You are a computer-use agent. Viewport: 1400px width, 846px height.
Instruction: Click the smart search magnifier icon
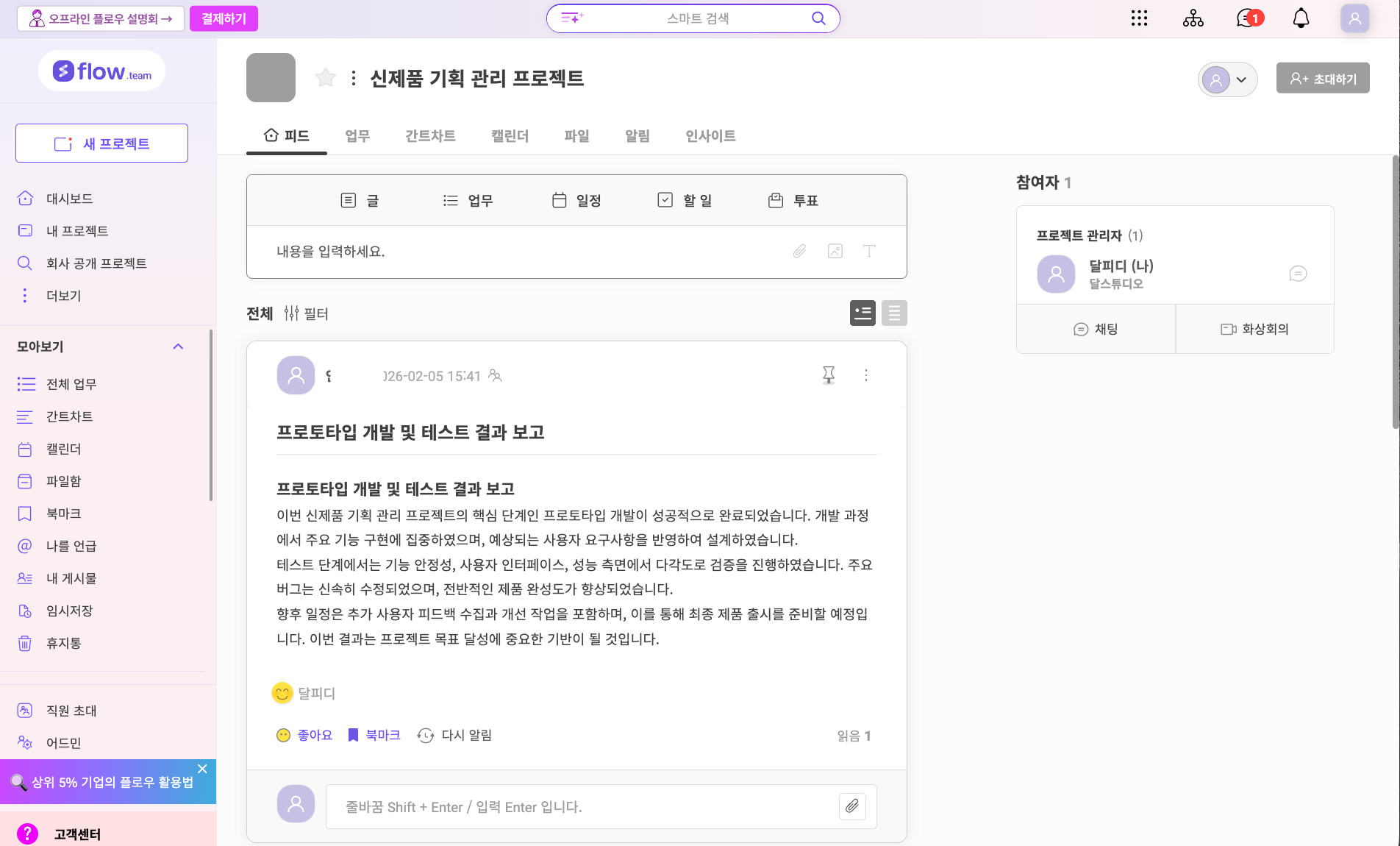coord(818,18)
